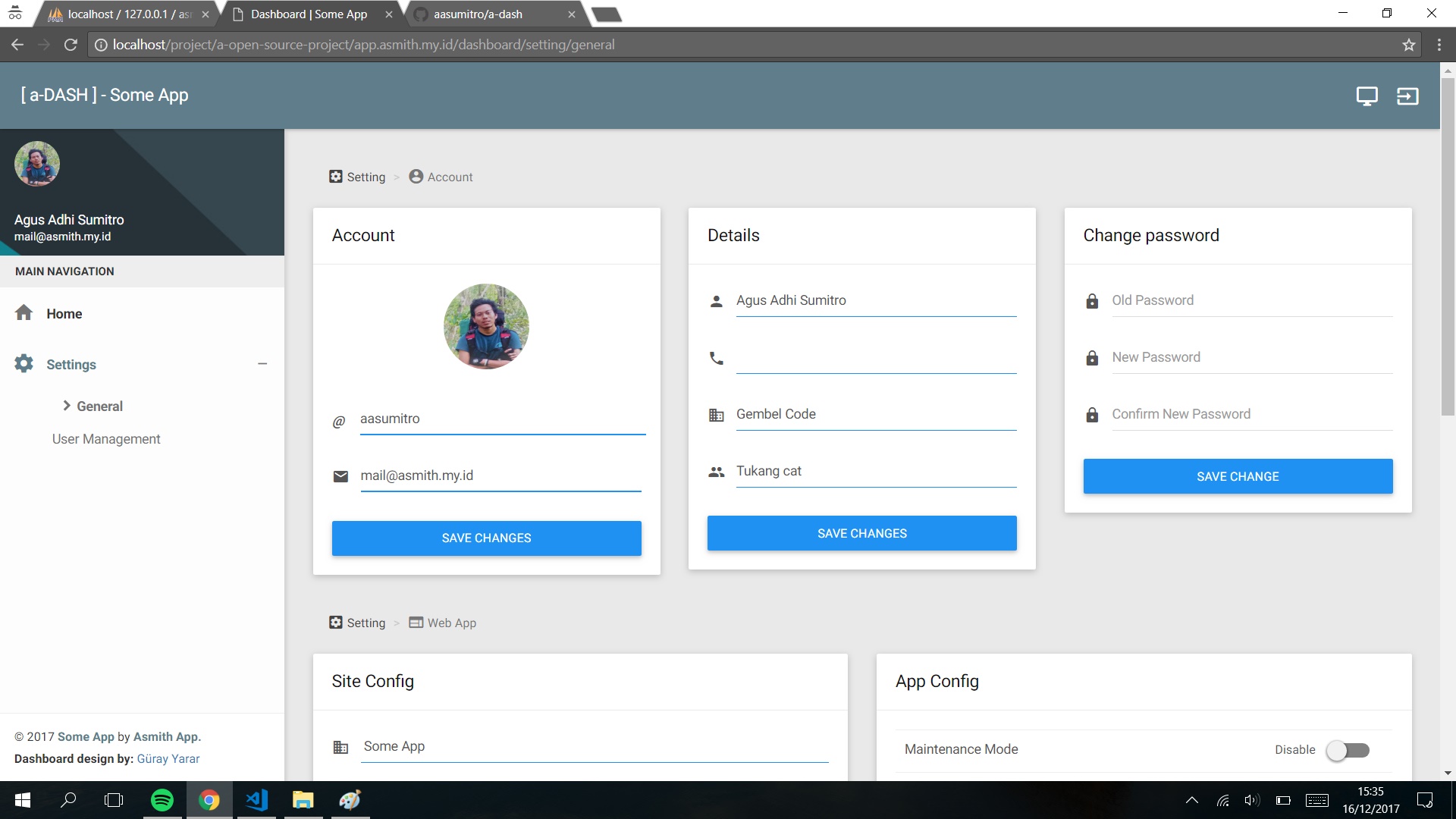Toggle the Maintenance Mode switch
Image resolution: width=1456 pixels, height=819 pixels.
[1348, 750]
